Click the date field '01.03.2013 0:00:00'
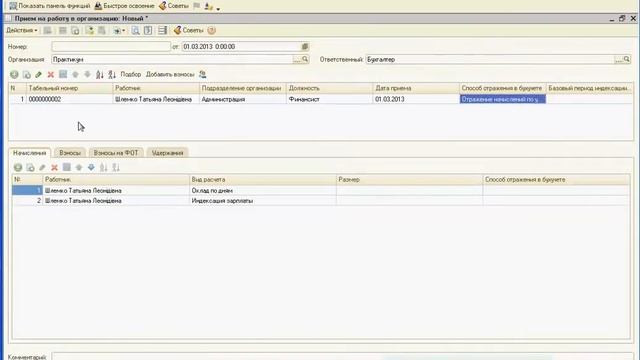This screenshot has width=640, height=360. 242,47
